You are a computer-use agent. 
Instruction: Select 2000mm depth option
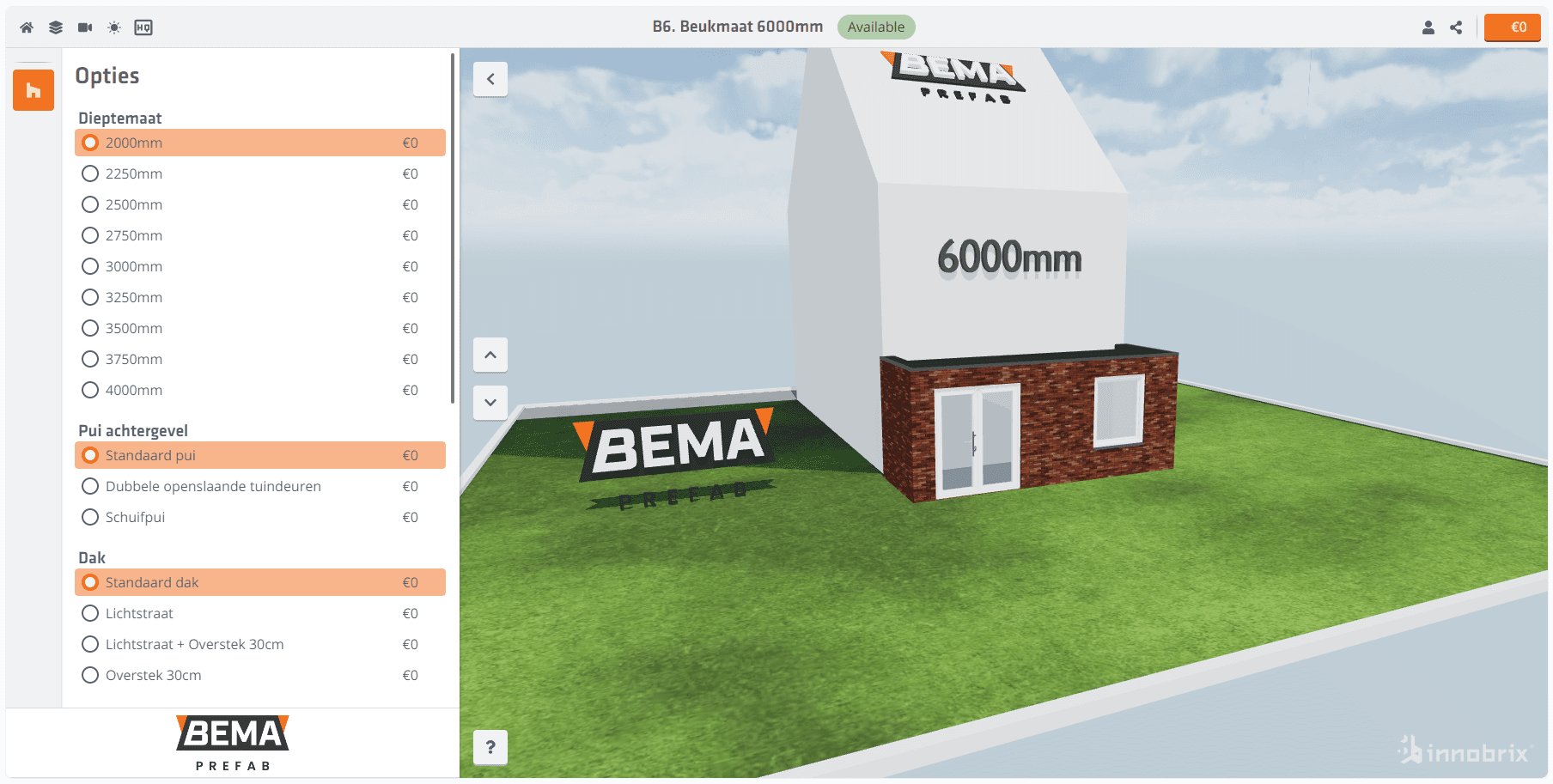[x=260, y=143]
